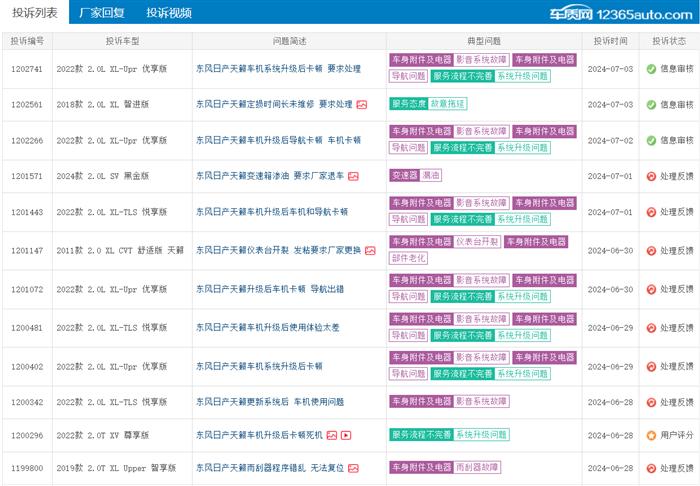This screenshot has height=486, width=700.
Task: Click the red status icon for complaint 1200481
Action: click(651, 328)
